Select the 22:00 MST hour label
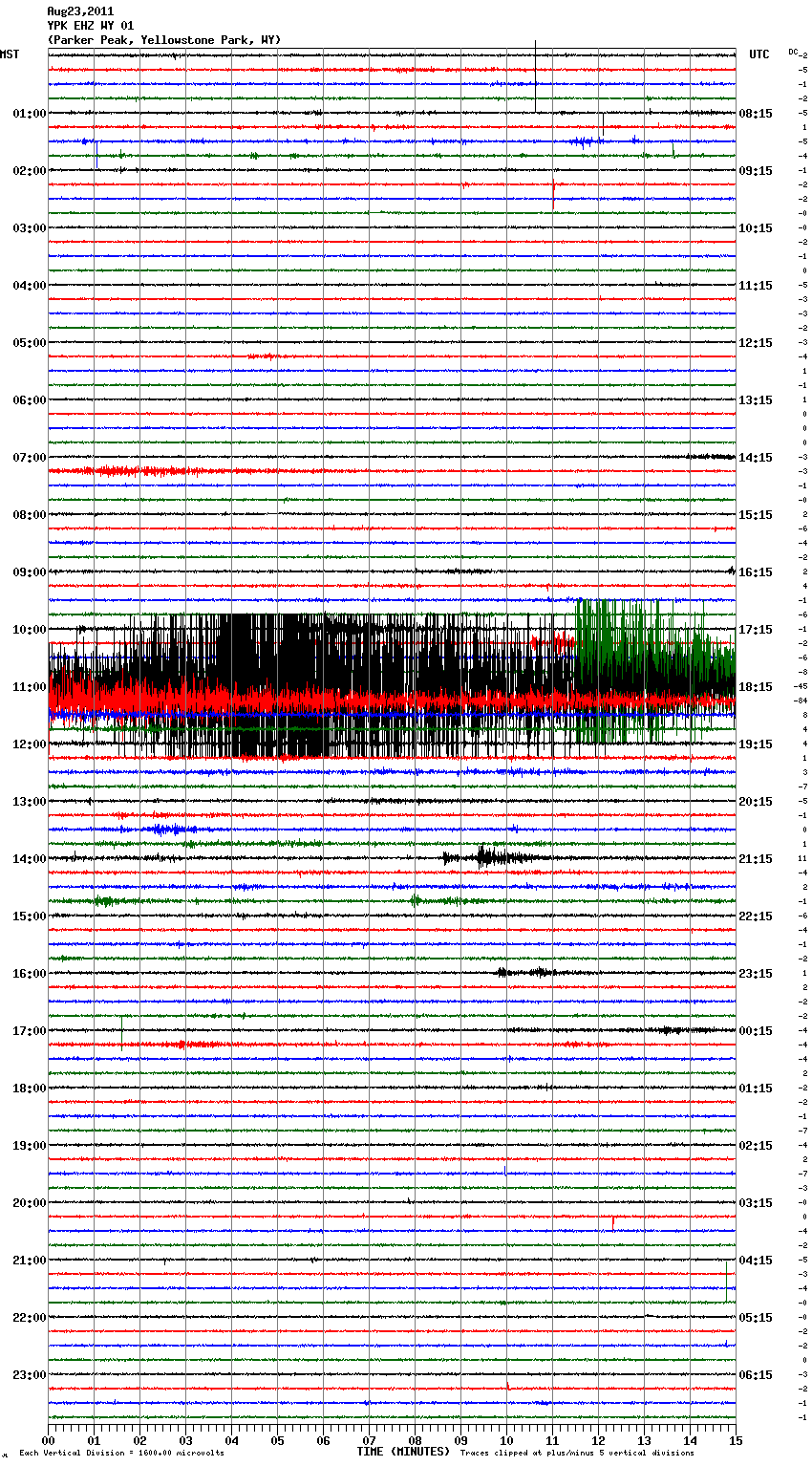Image resolution: width=812 pixels, height=1466 pixels. pos(30,1318)
